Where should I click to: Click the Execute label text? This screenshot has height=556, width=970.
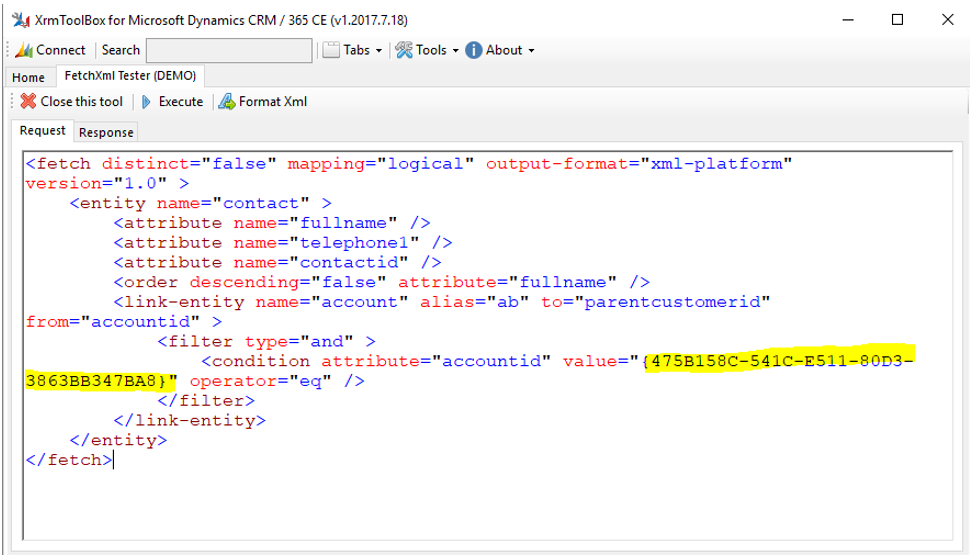click(x=181, y=101)
